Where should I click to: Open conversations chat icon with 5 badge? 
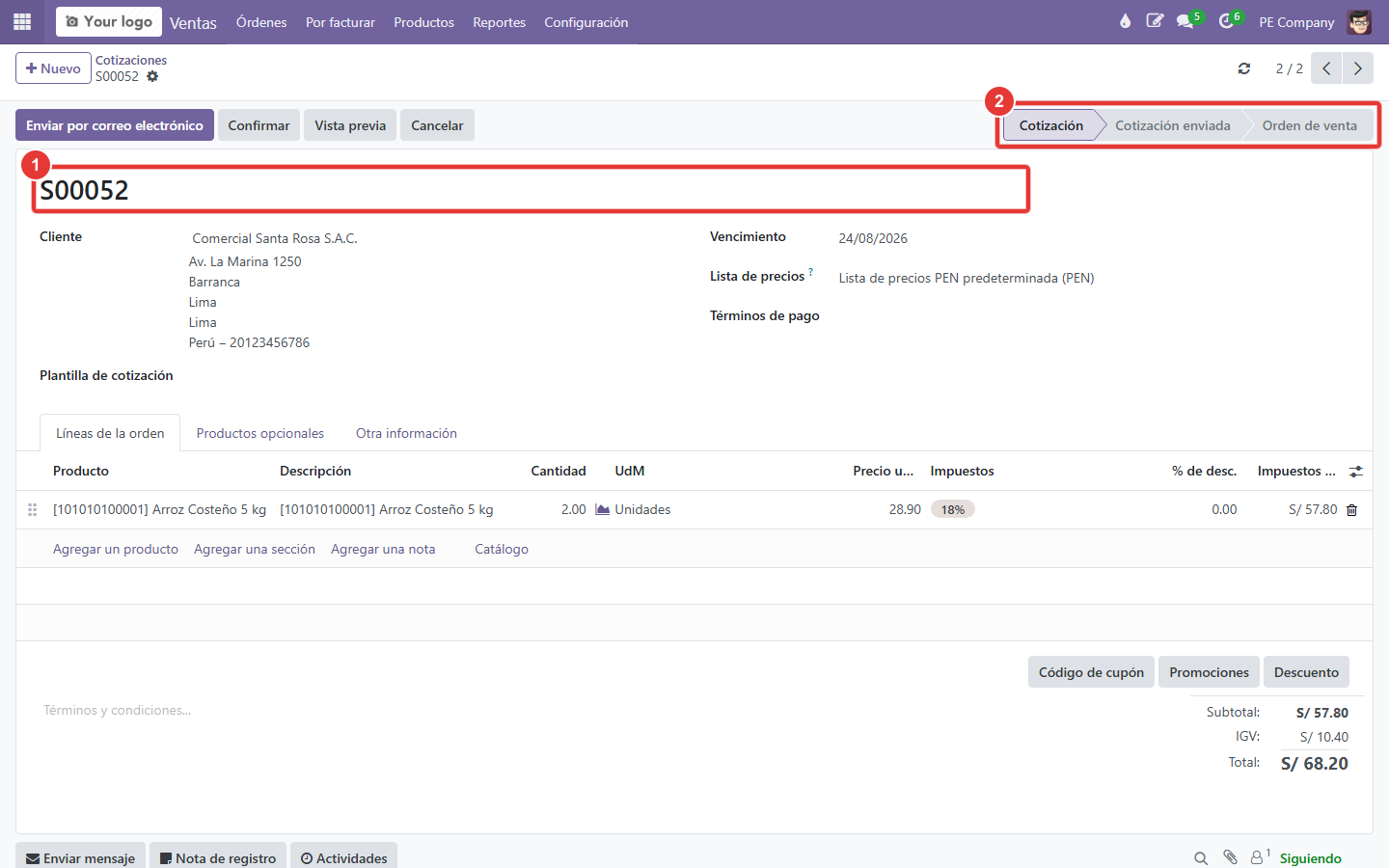coord(1185,21)
